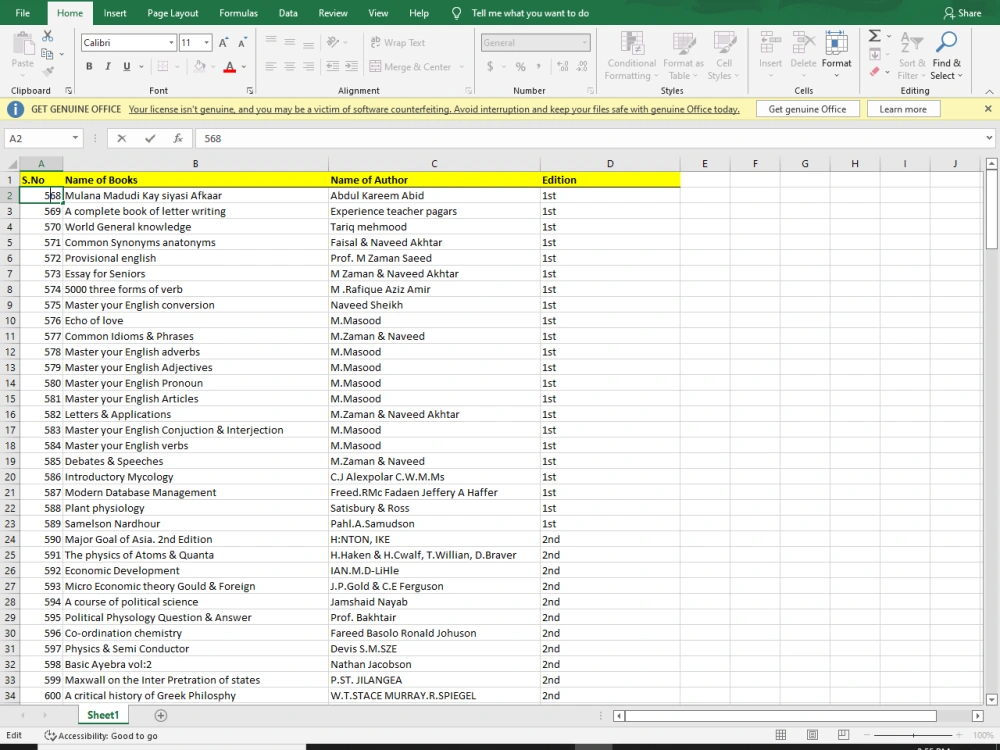Image resolution: width=1000 pixels, height=750 pixels.
Task: Click the AutoSum sigma icon
Action: click(x=875, y=36)
